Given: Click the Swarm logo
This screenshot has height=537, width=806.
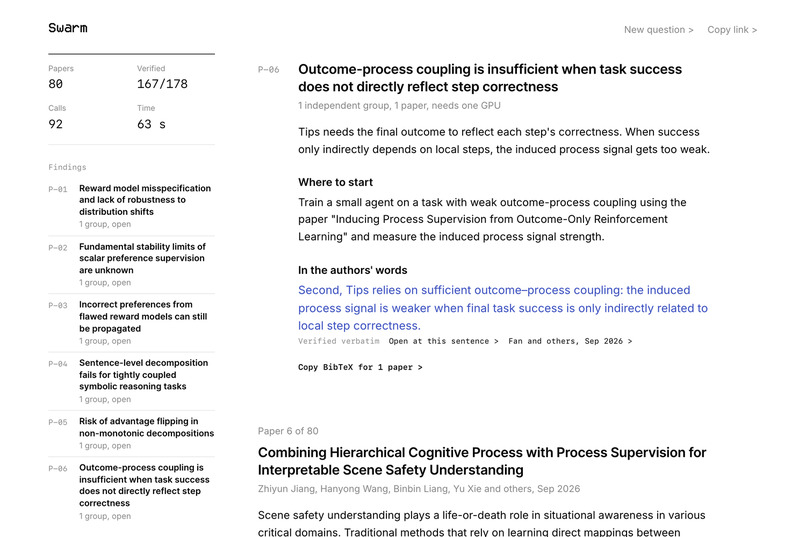Looking at the screenshot, I should pos(68,28).
